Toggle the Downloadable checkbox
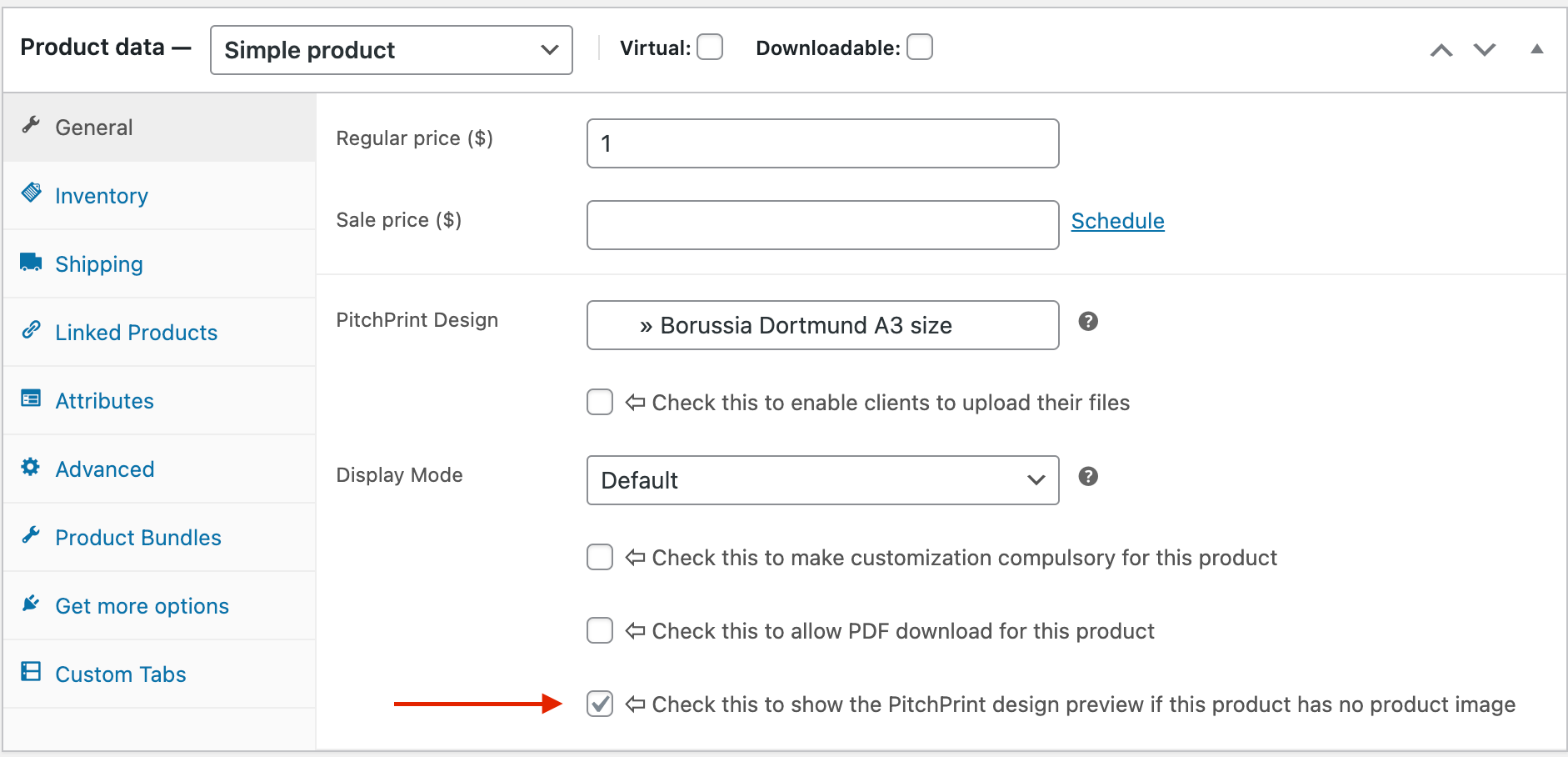1568x757 pixels. (920, 48)
